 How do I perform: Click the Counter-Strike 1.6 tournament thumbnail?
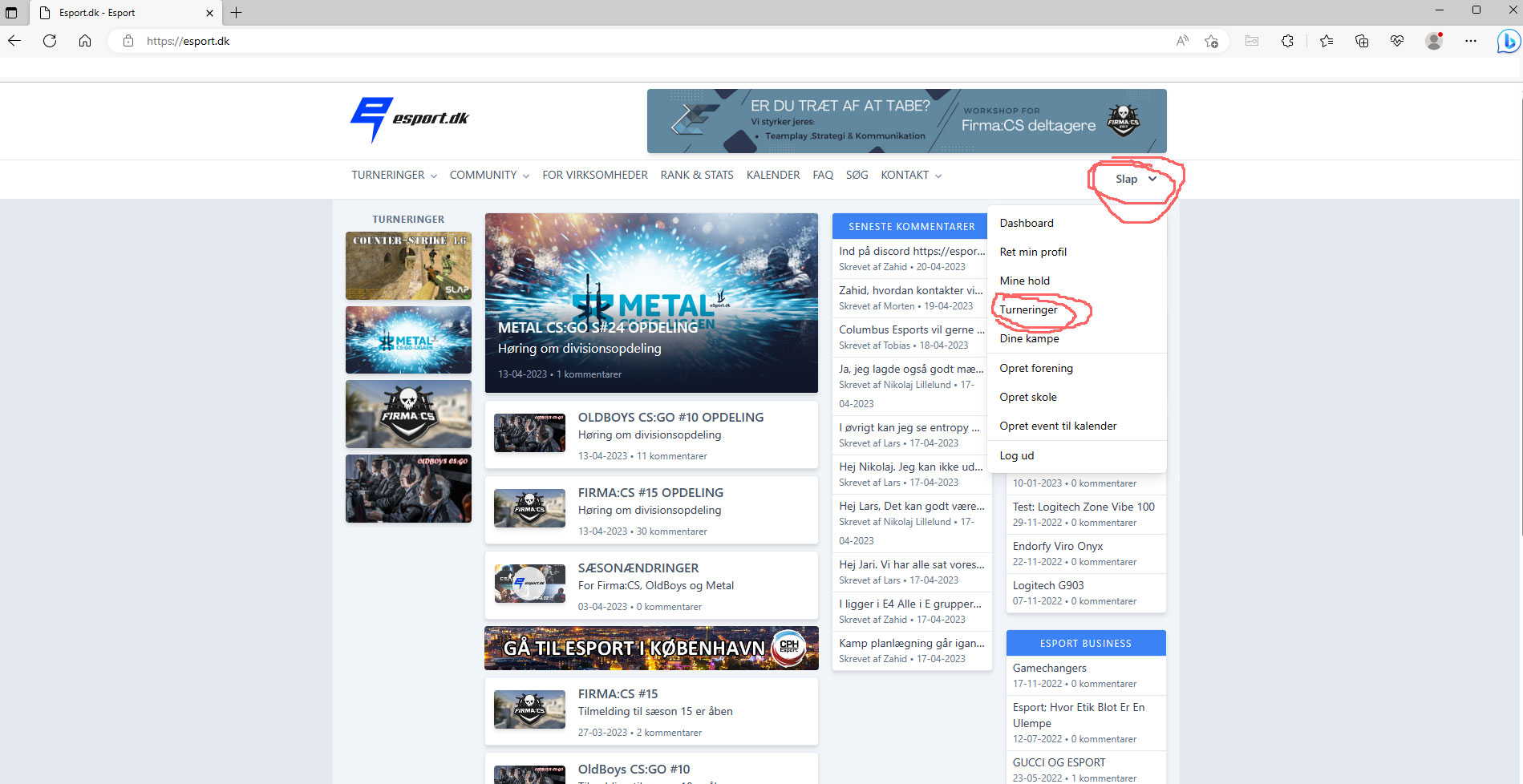coord(408,265)
